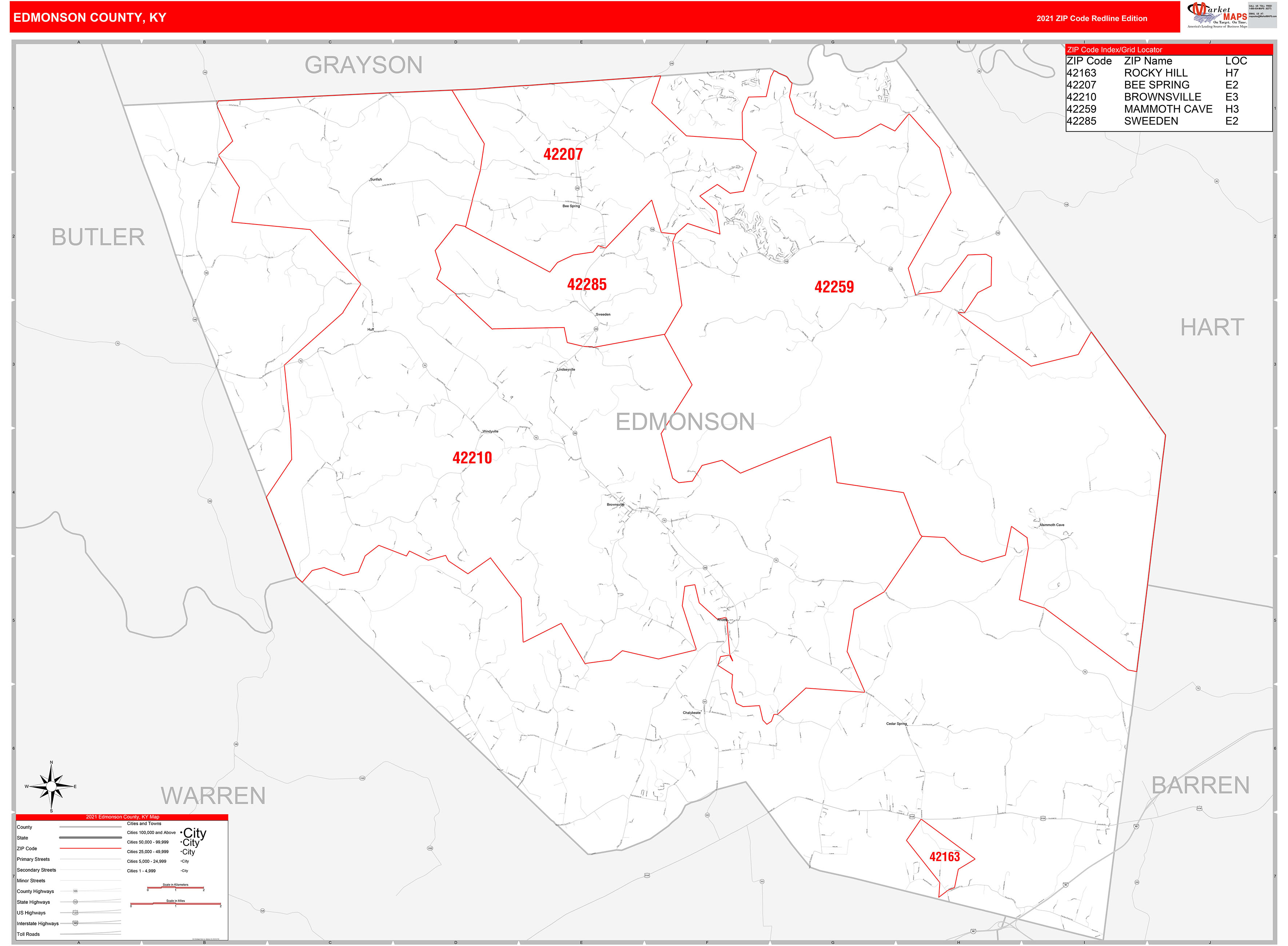Click the 'ZIP Name' column header

point(1148,61)
